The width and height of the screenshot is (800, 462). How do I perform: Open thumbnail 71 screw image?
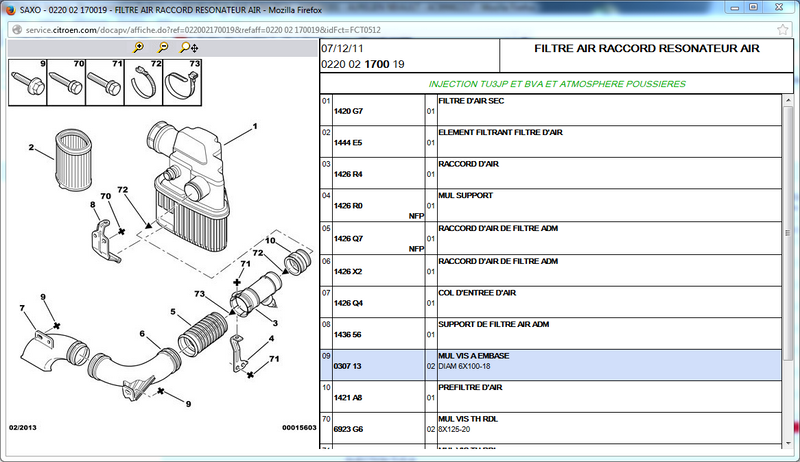click(105, 83)
